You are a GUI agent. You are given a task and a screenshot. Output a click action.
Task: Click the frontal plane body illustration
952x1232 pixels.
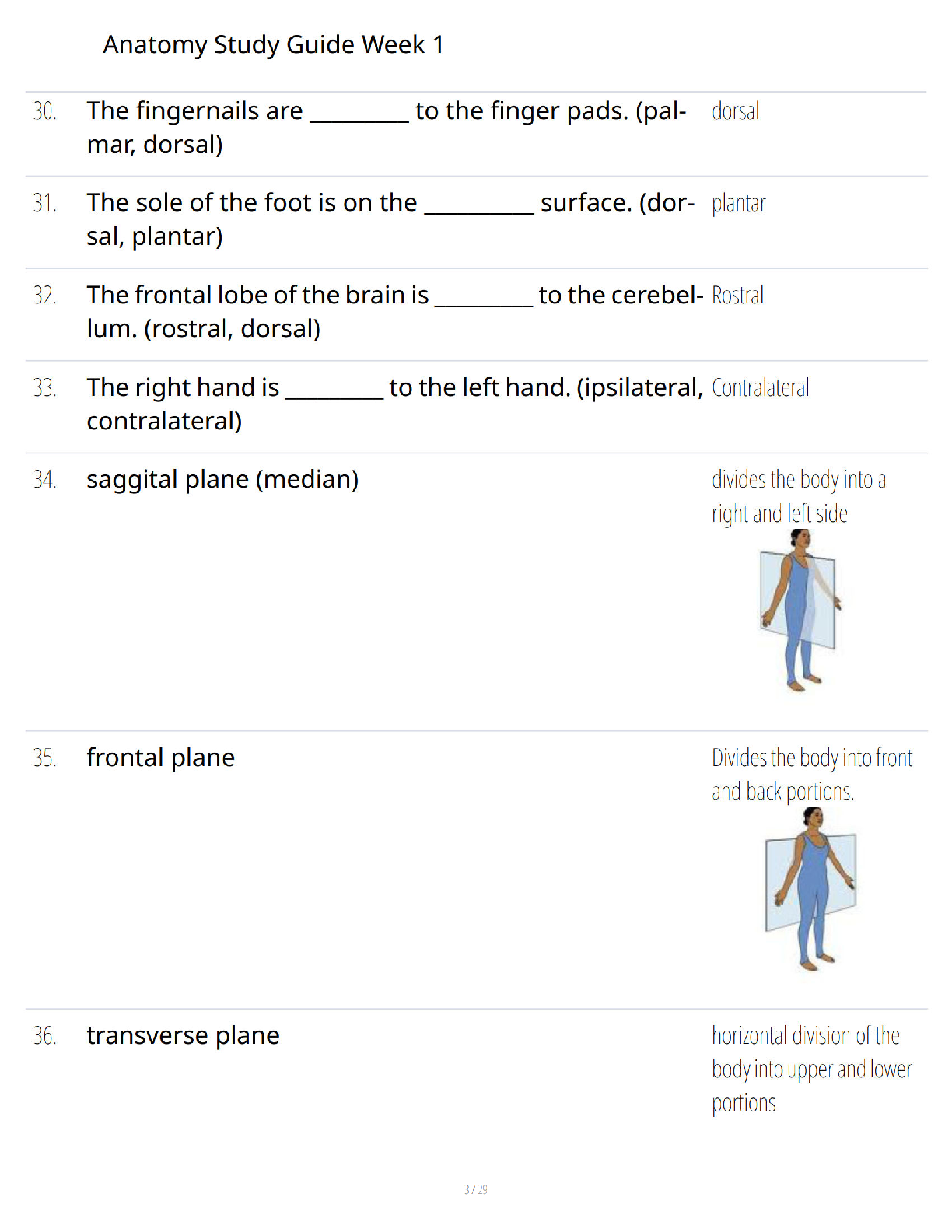tap(811, 889)
